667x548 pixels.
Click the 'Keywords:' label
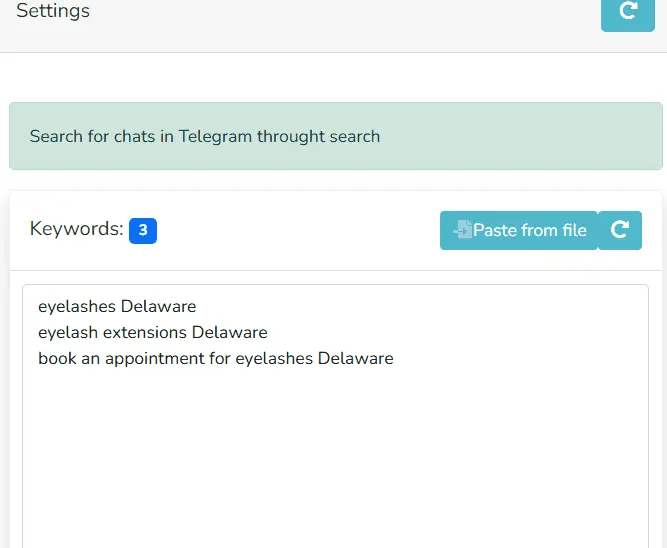[77, 229]
